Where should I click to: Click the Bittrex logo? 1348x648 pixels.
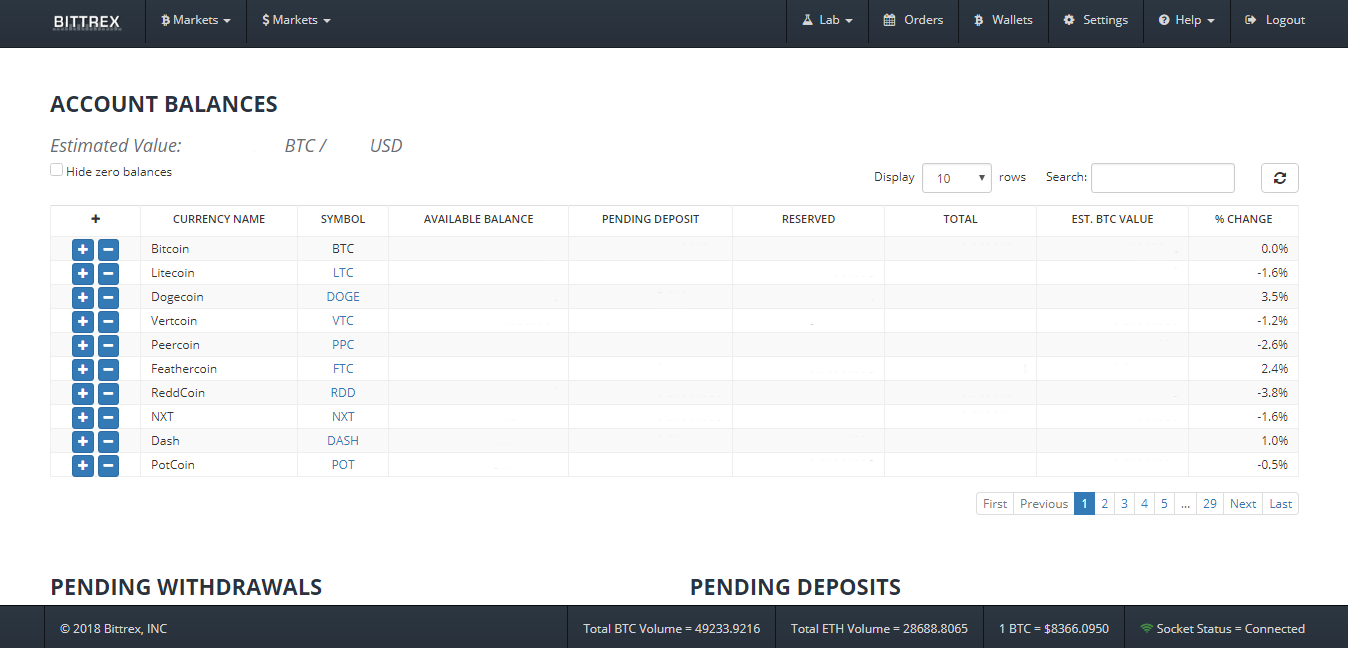pyautogui.click(x=87, y=21)
